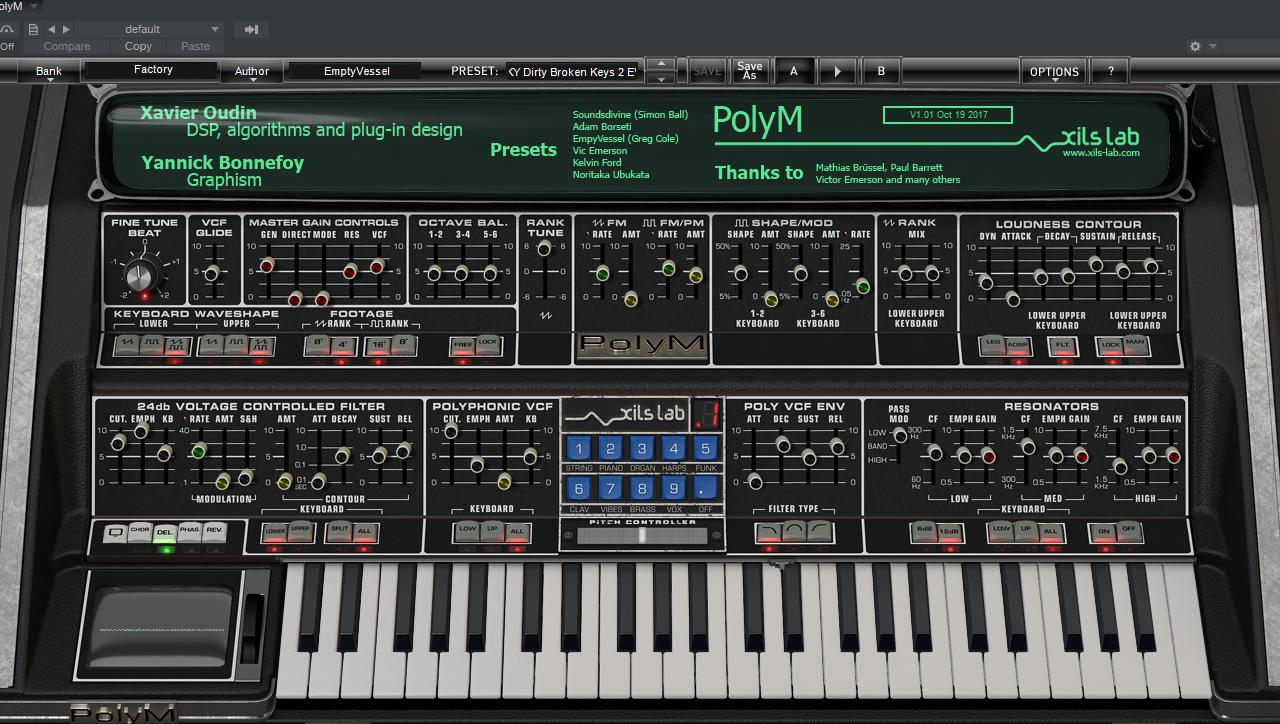Toggle the CHOR. chorus effect

[x=140, y=533]
